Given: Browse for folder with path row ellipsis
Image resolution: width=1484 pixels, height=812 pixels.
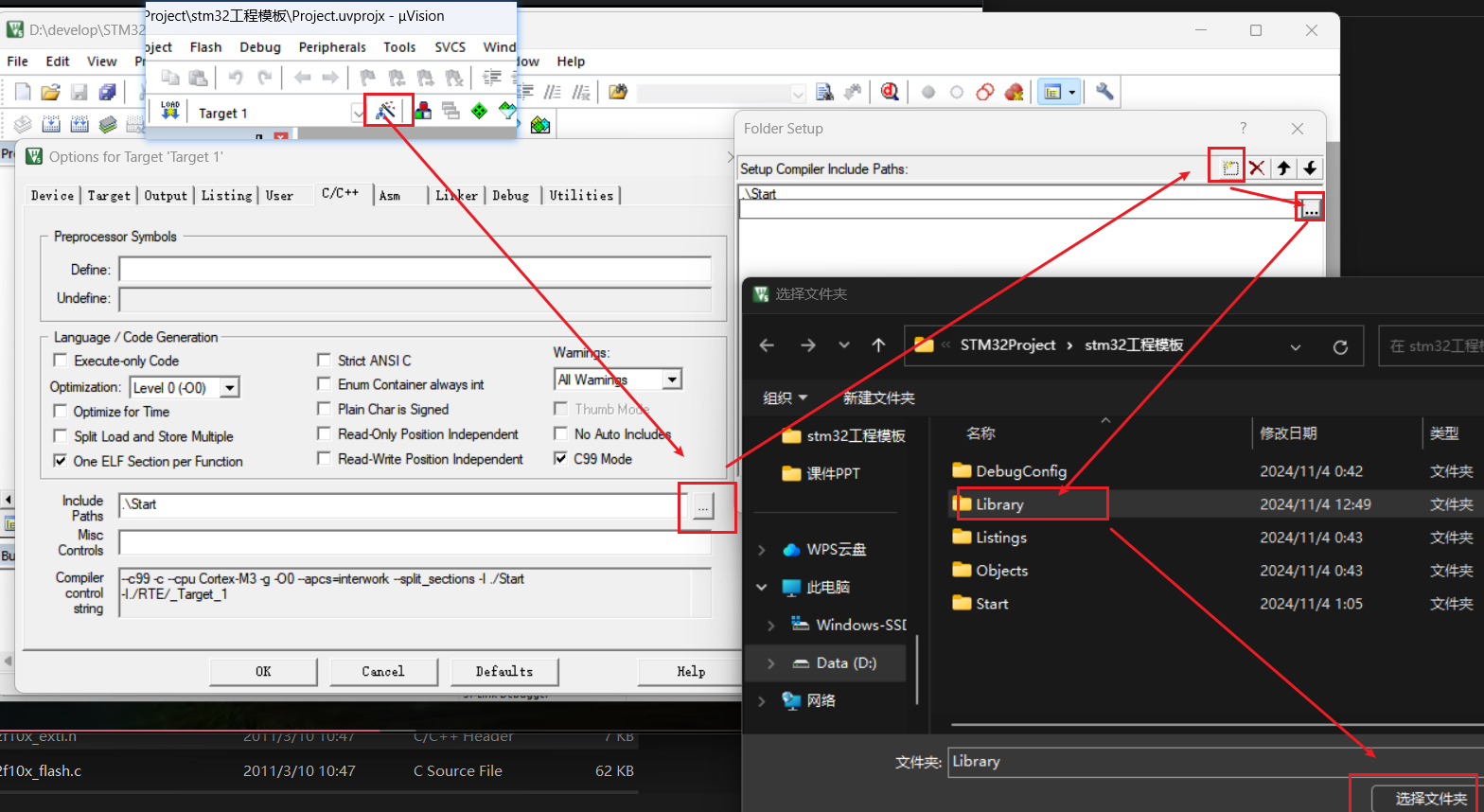Looking at the screenshot, I should point(1310,210).
